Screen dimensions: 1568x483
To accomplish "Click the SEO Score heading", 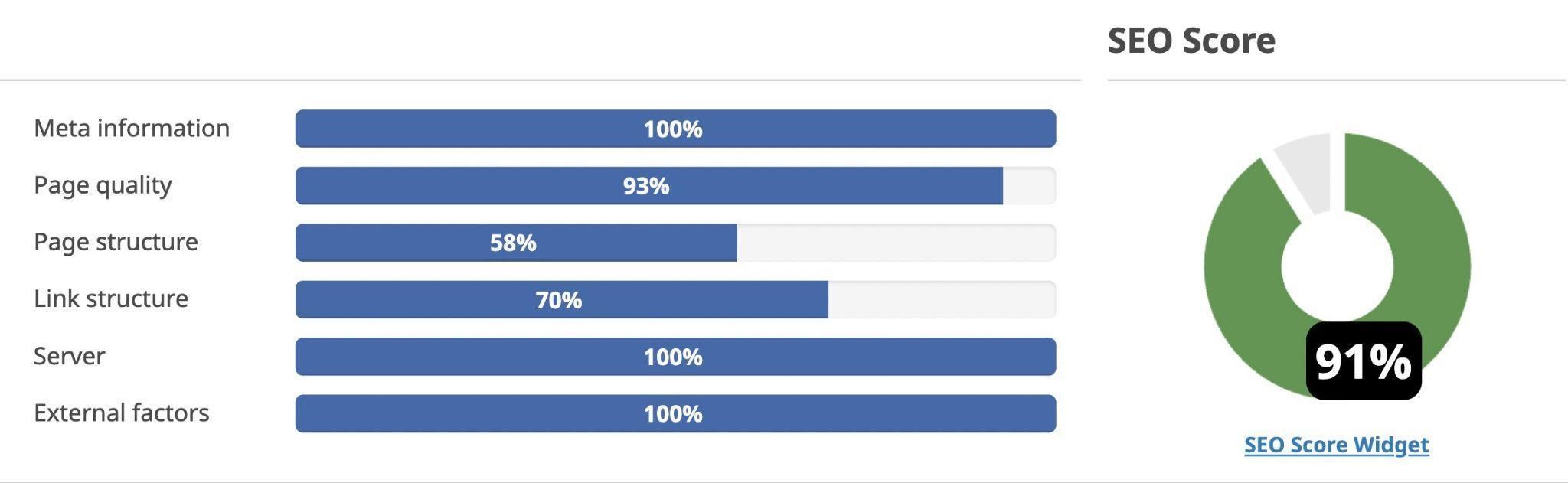I will (x=1191, y=41).
